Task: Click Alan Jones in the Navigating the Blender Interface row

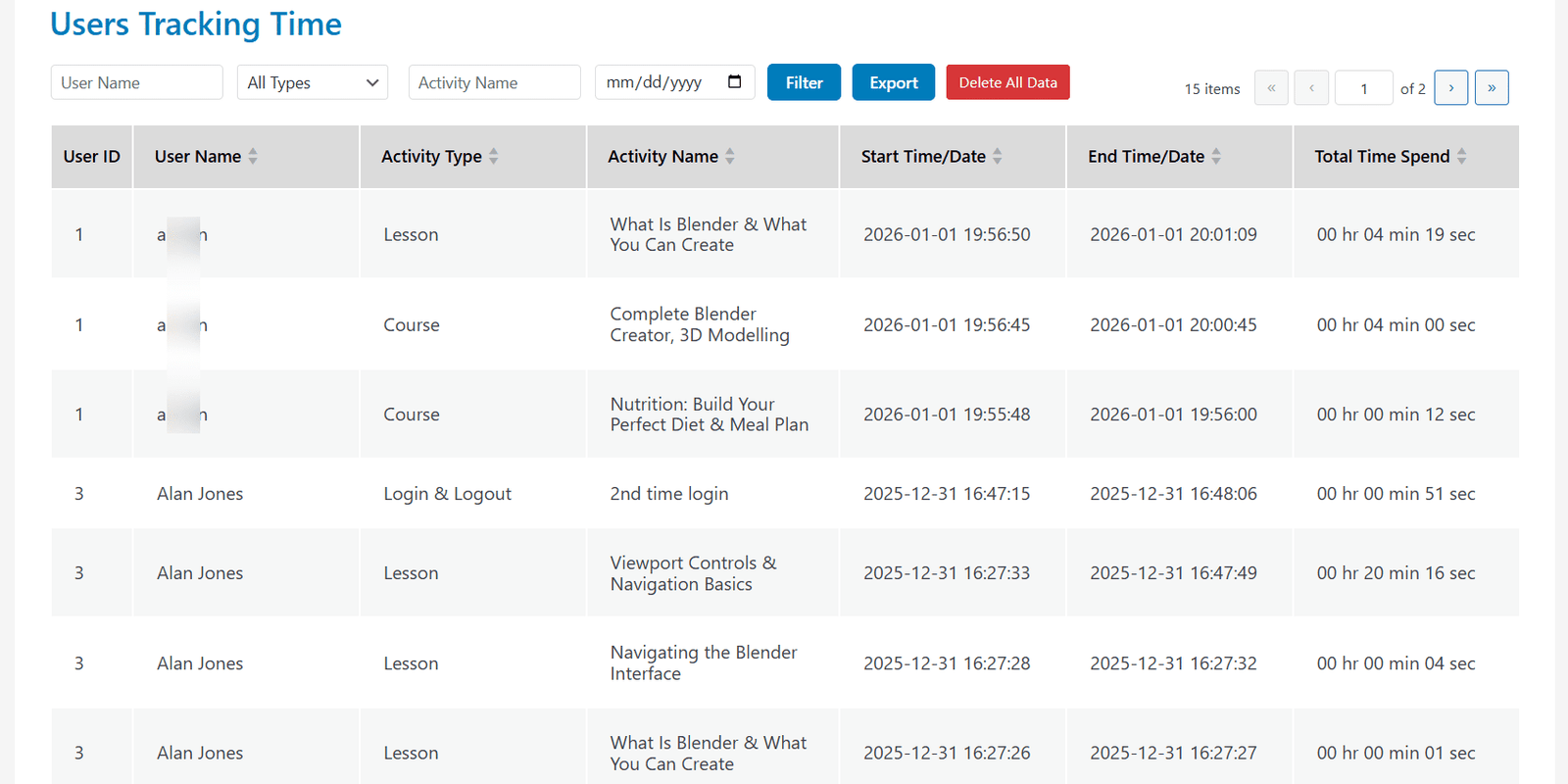Action: [200, 663]
